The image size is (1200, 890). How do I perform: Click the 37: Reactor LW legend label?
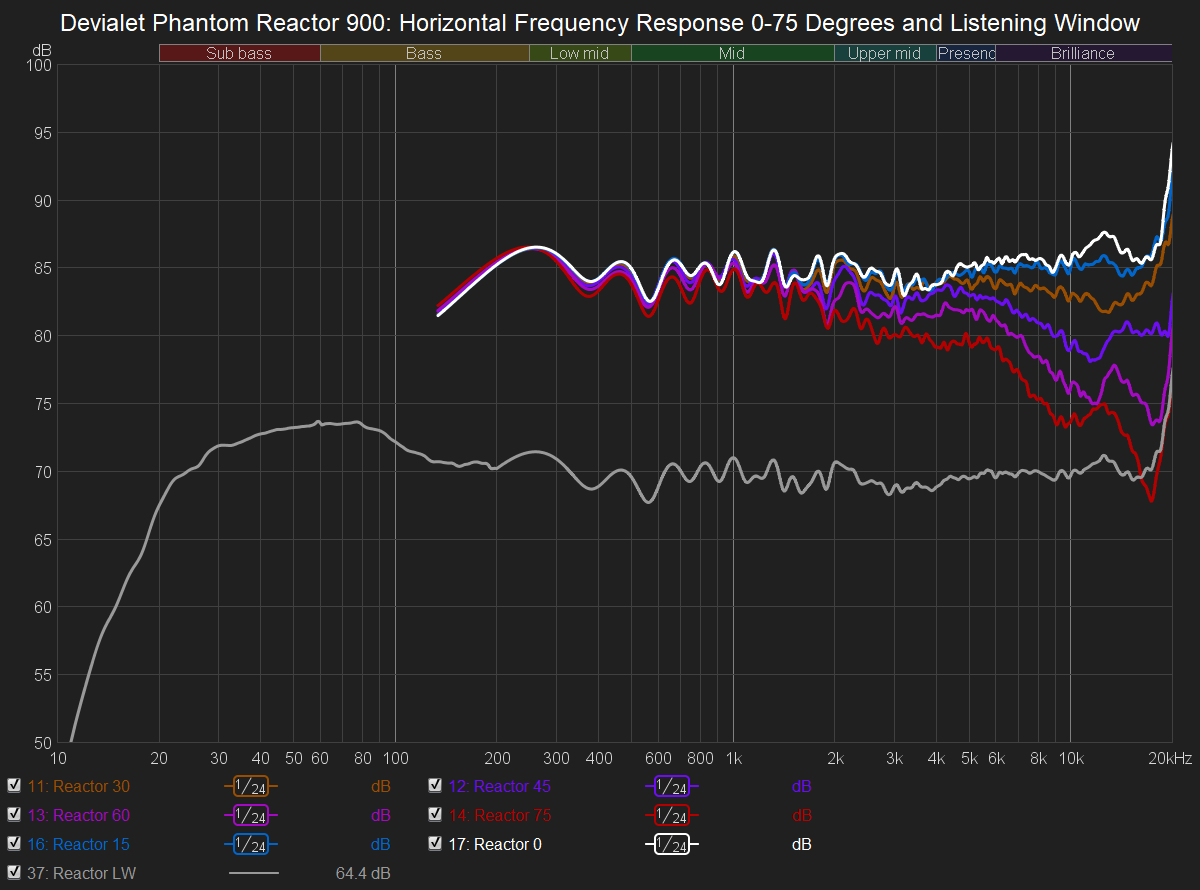82,873
